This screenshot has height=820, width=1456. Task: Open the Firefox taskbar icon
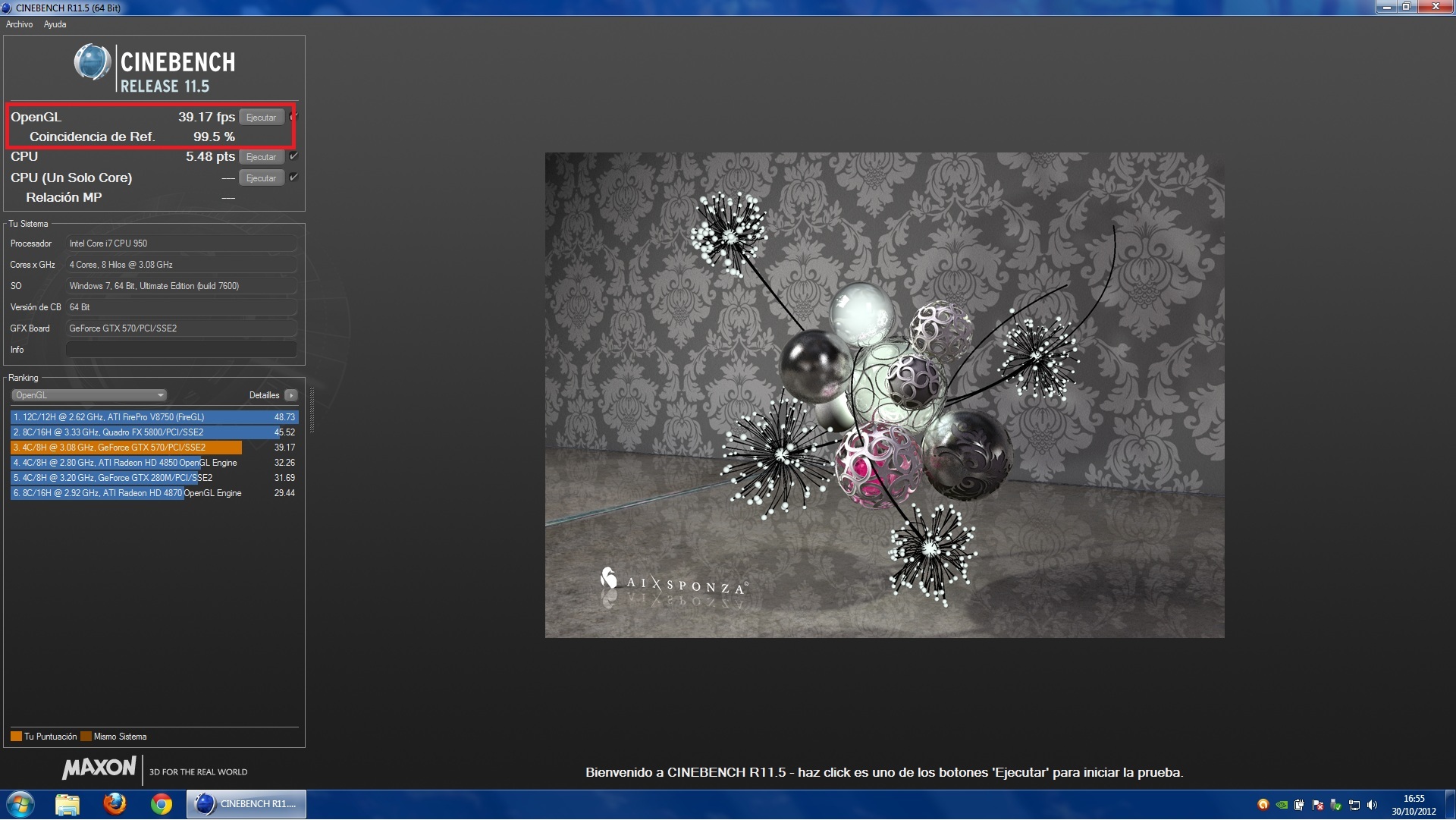(x=115, y=803)
